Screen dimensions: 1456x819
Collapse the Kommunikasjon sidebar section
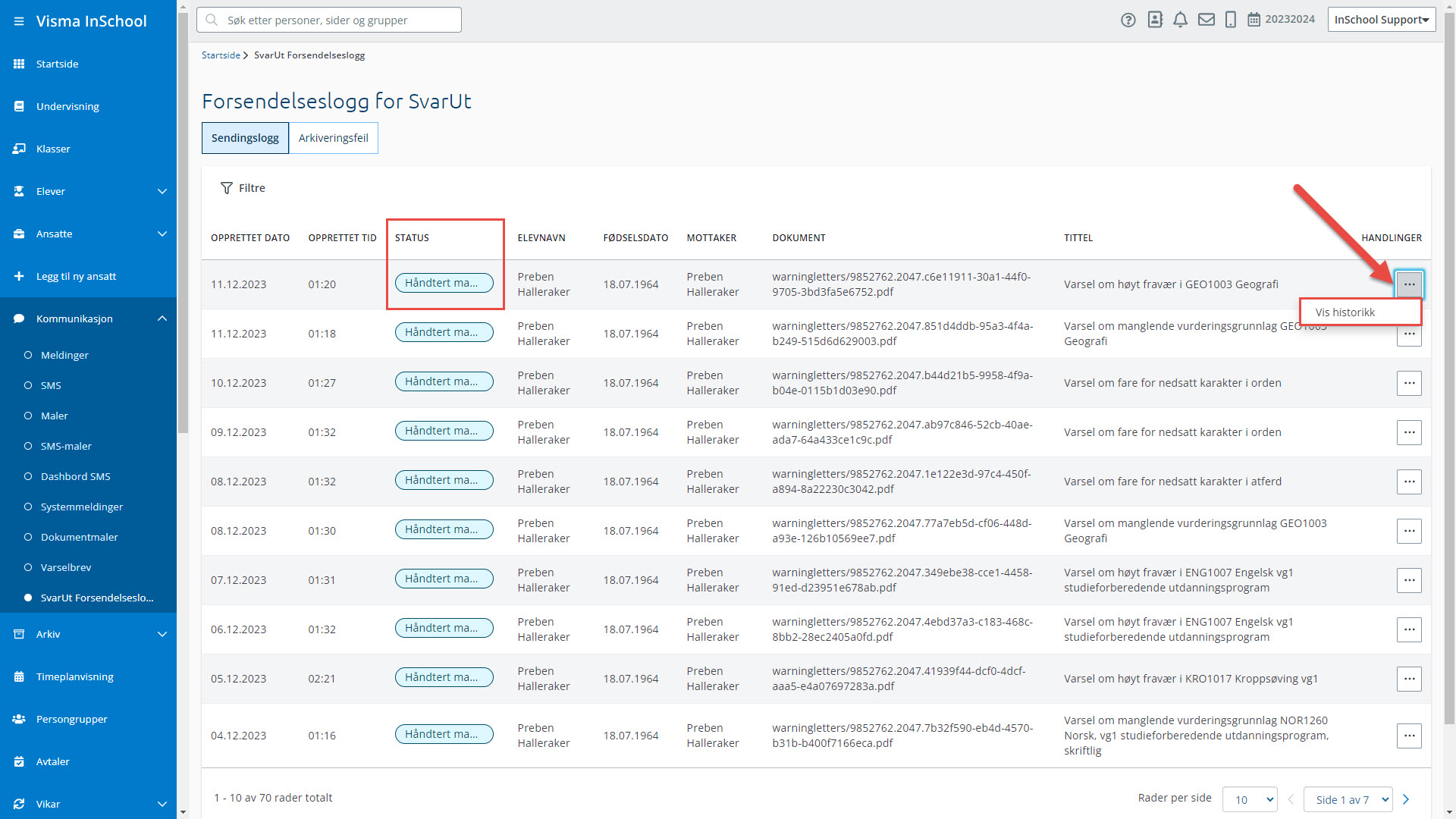click(x=88, y=318)
